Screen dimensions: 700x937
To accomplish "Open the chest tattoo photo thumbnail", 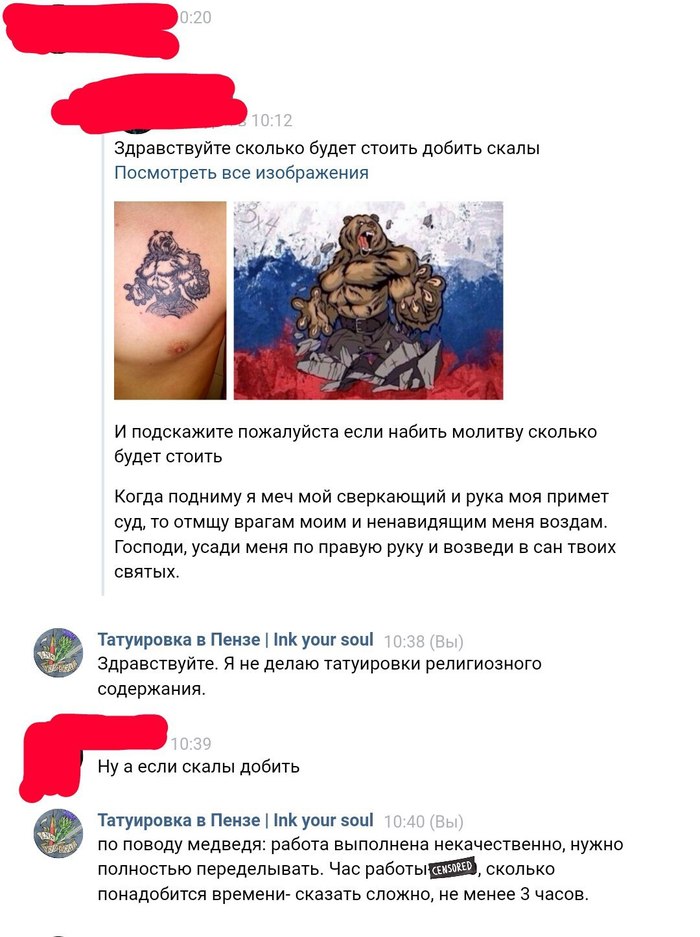I will [170, 300].
